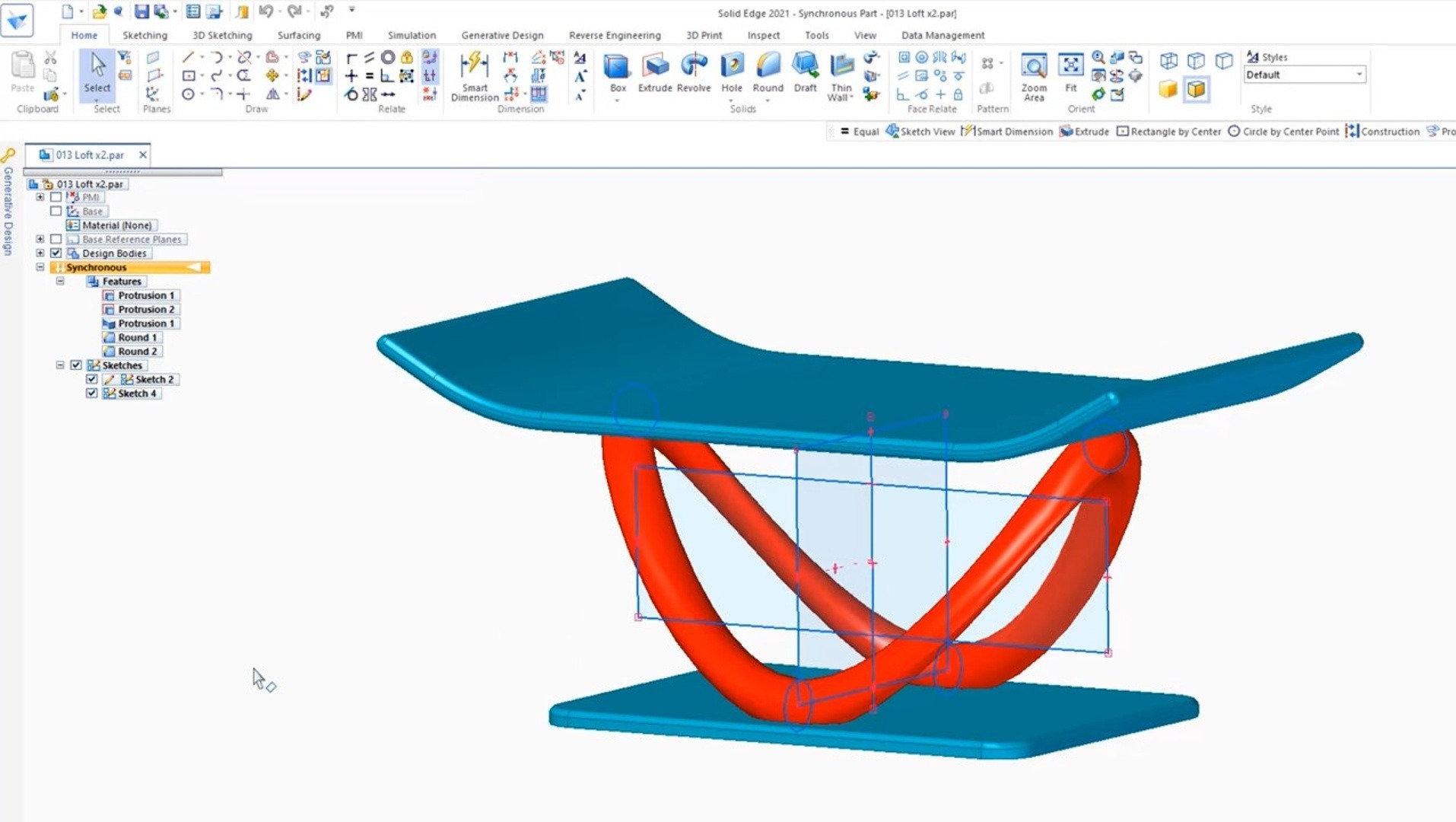Open the Styles Default dropdown
1456x822 pixels.
coord(1359,75)
